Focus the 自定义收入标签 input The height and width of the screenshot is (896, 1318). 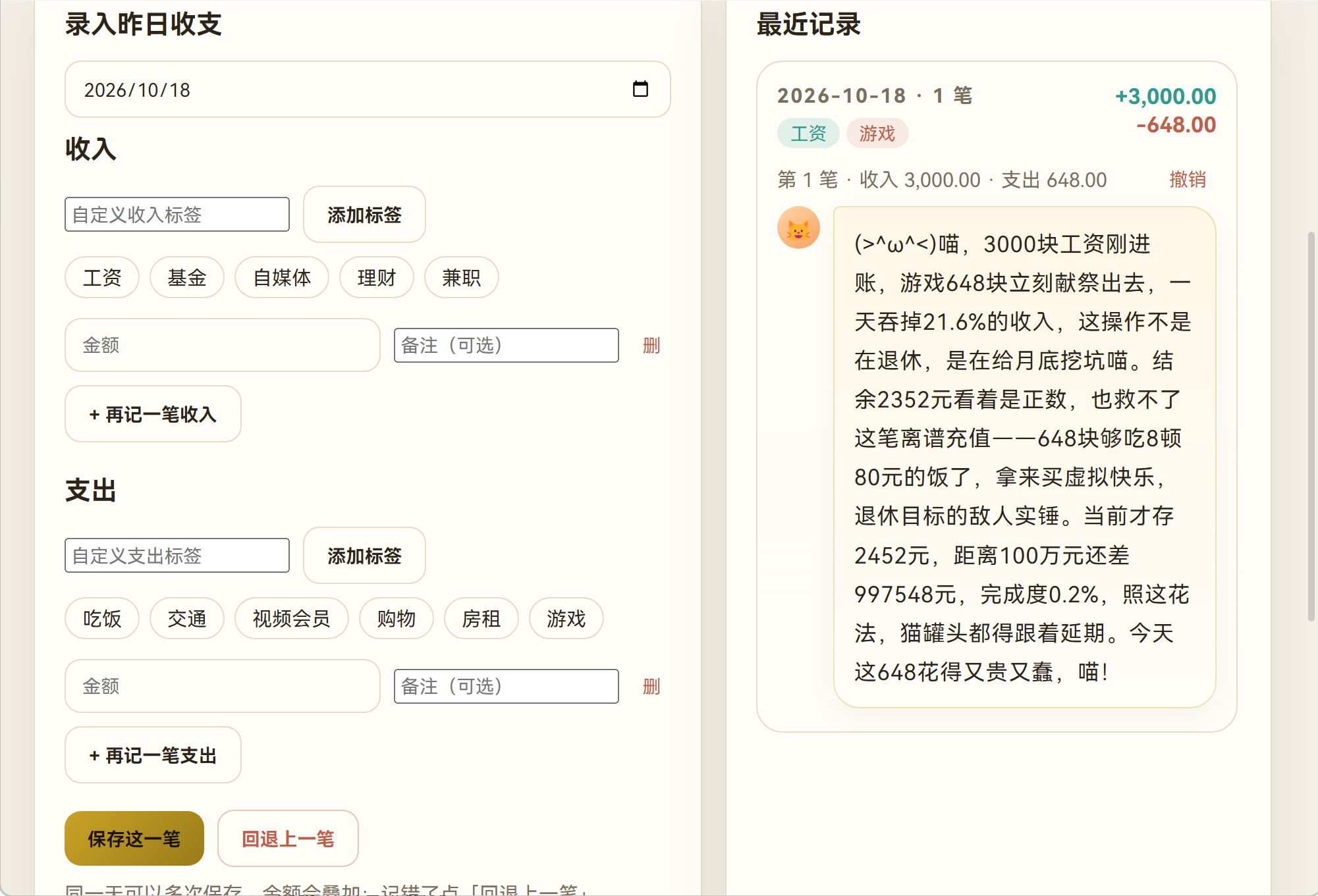pyautogui.click(x=177, y=215)
